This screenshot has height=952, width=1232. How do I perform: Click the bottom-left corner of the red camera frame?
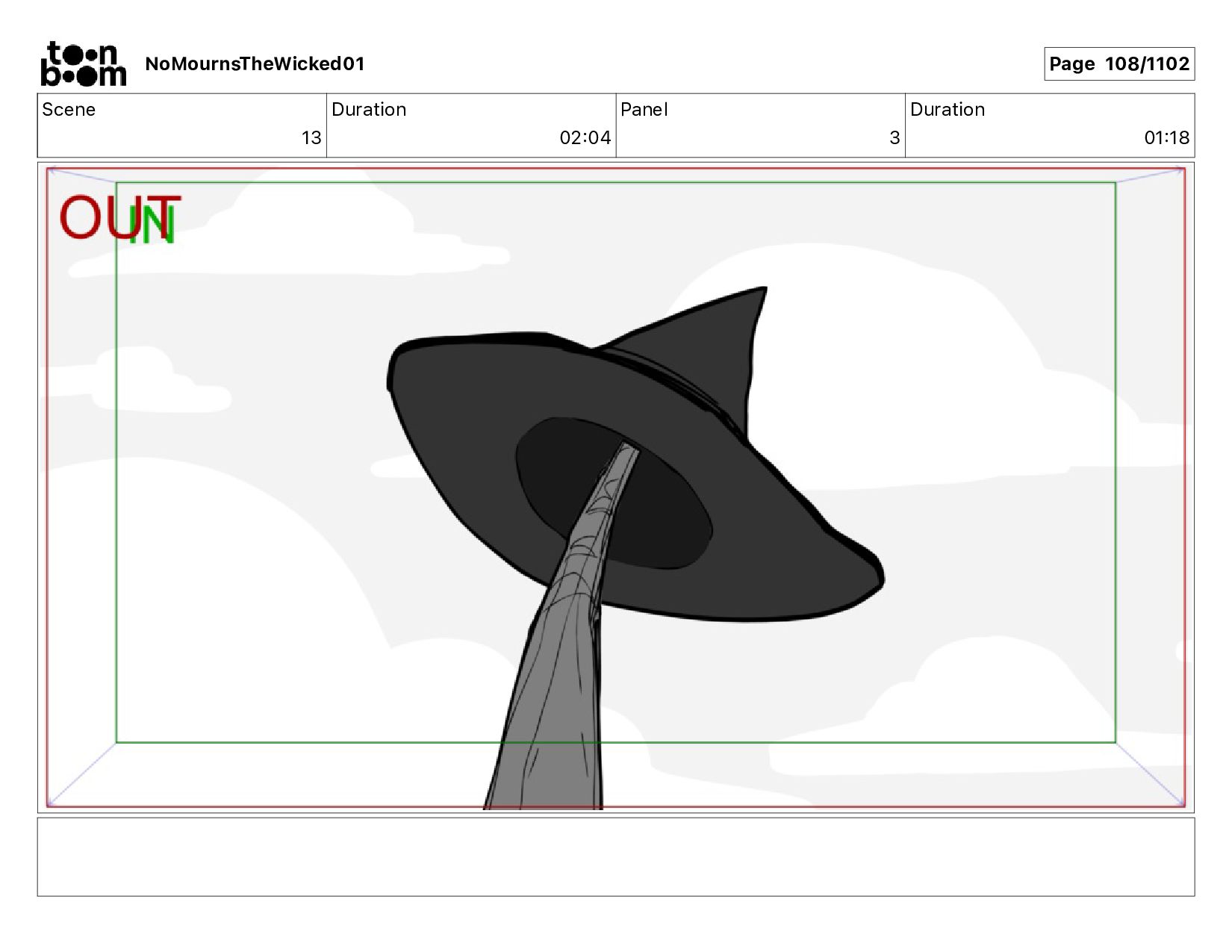pos(48,806)
